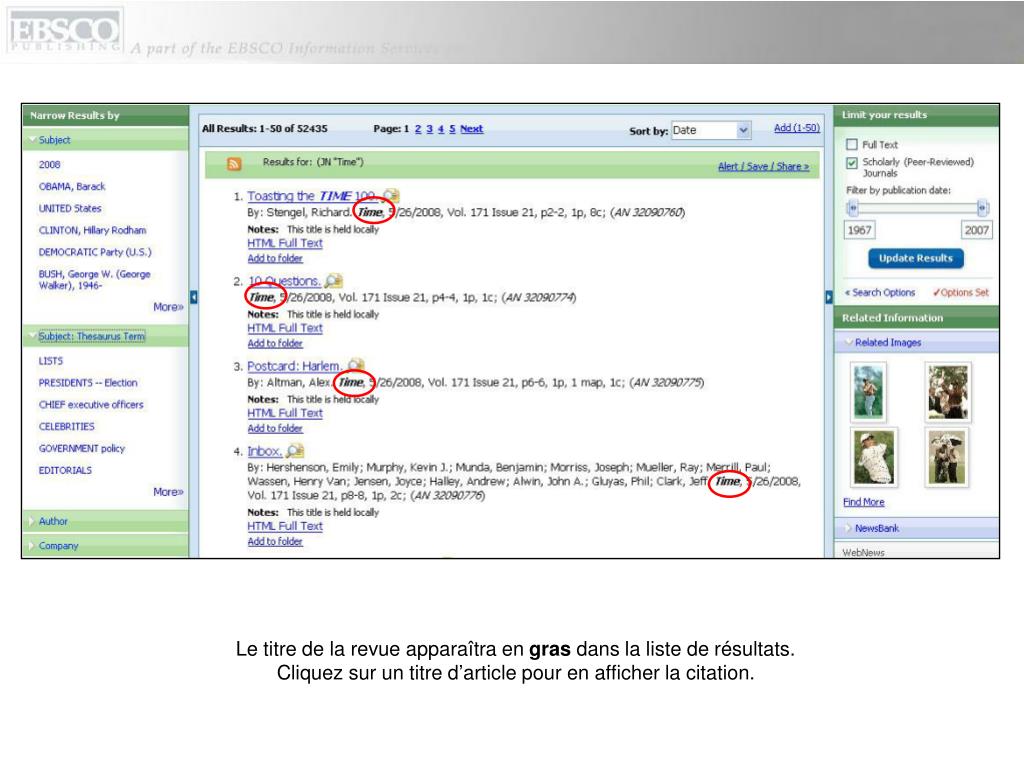The height and width of the screenshot is (768, 1024).
Task: Narrow results by PRESIDENTS -- Election
Action: tap(88, 383)
